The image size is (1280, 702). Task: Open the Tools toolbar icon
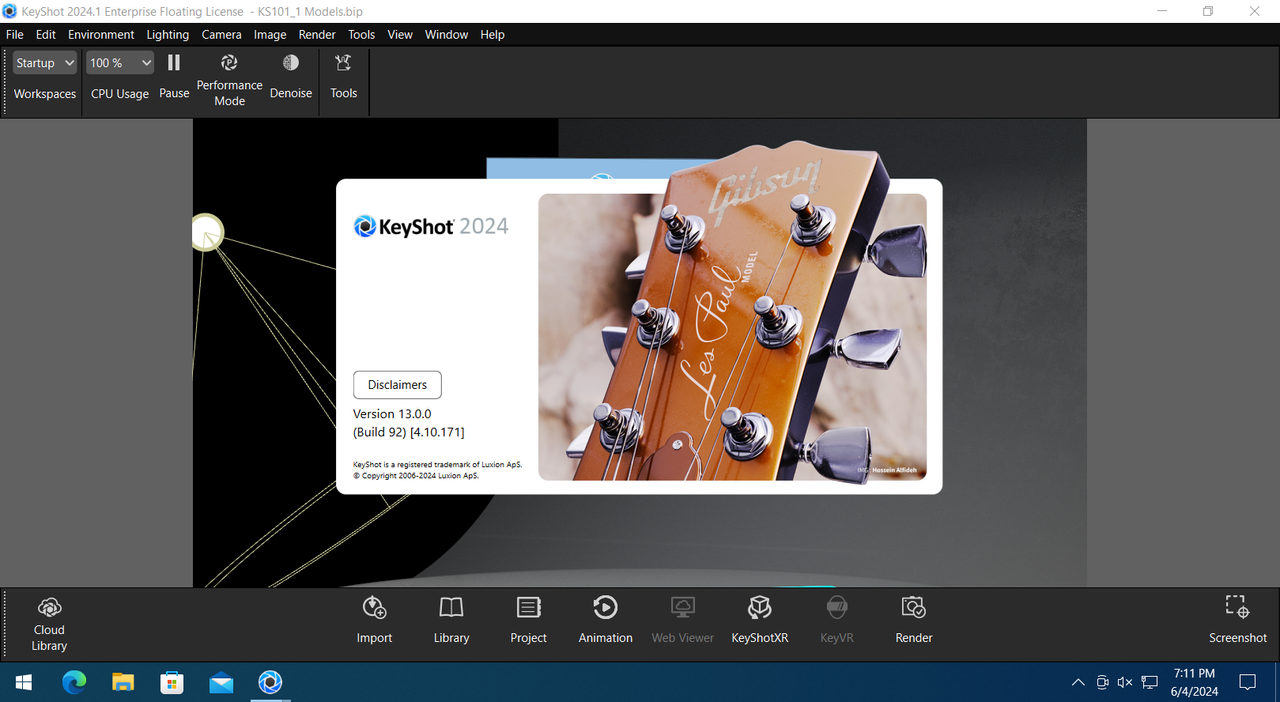click(343, 76)
